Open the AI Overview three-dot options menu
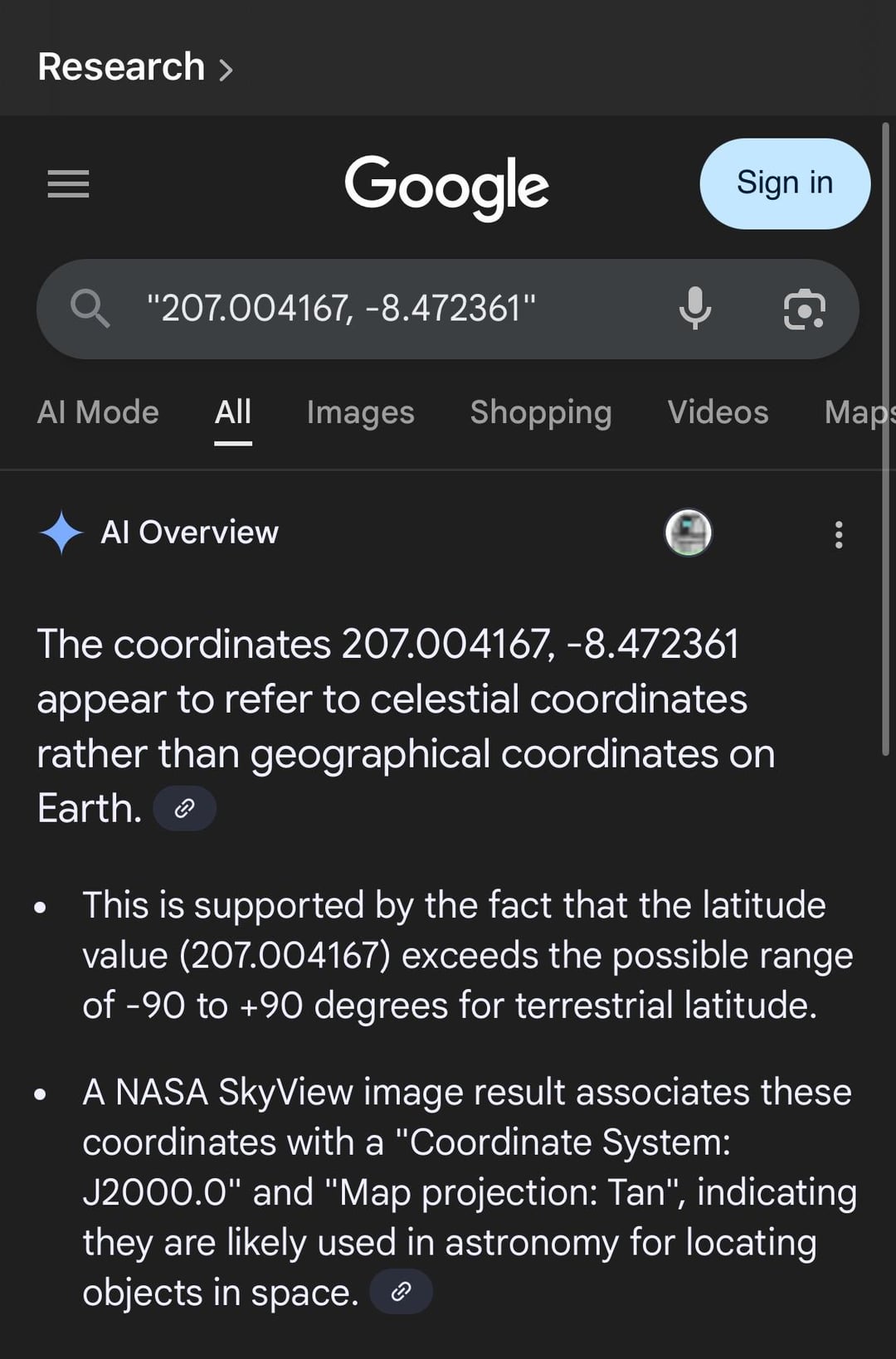 point(839,534)
